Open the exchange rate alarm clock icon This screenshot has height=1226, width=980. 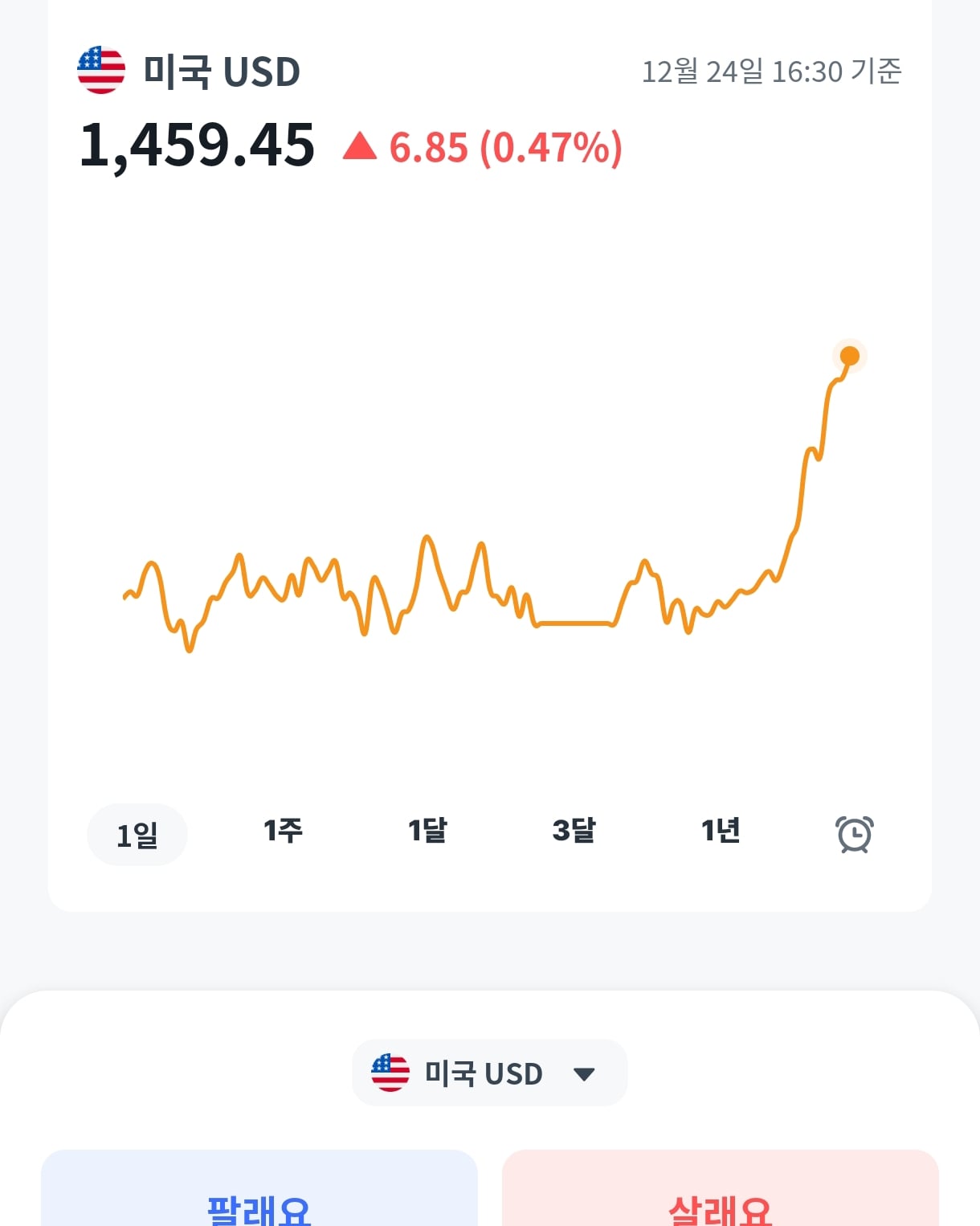pos(855,834)
